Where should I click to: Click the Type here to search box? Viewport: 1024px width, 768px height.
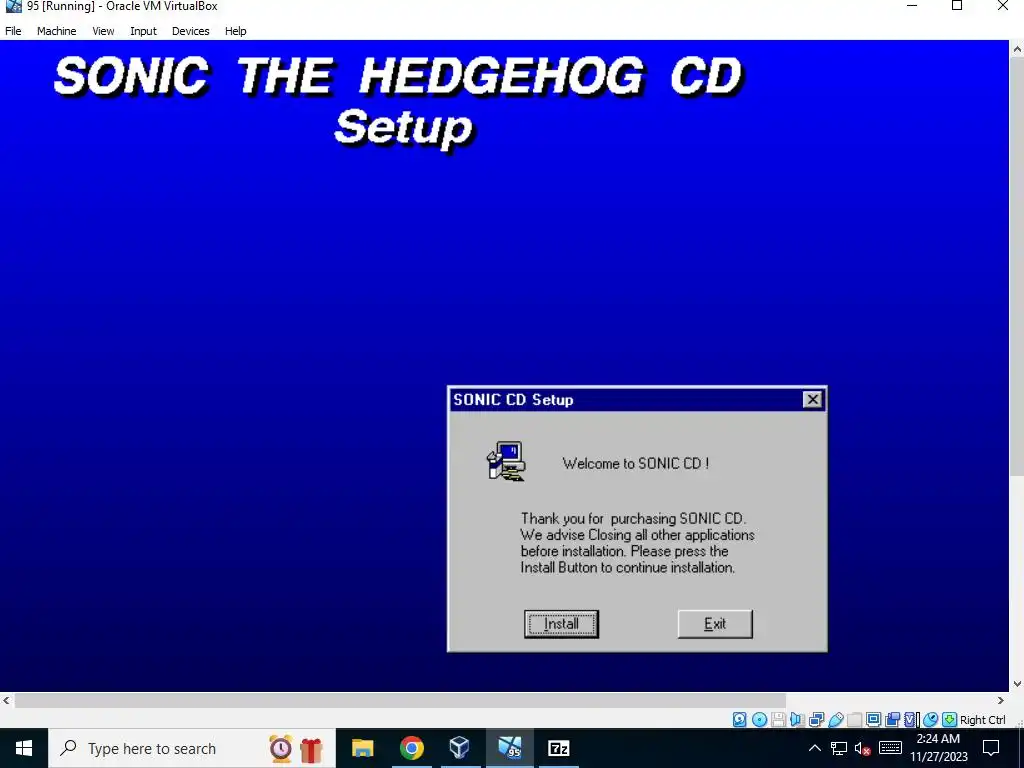click(x=192, y=748)
